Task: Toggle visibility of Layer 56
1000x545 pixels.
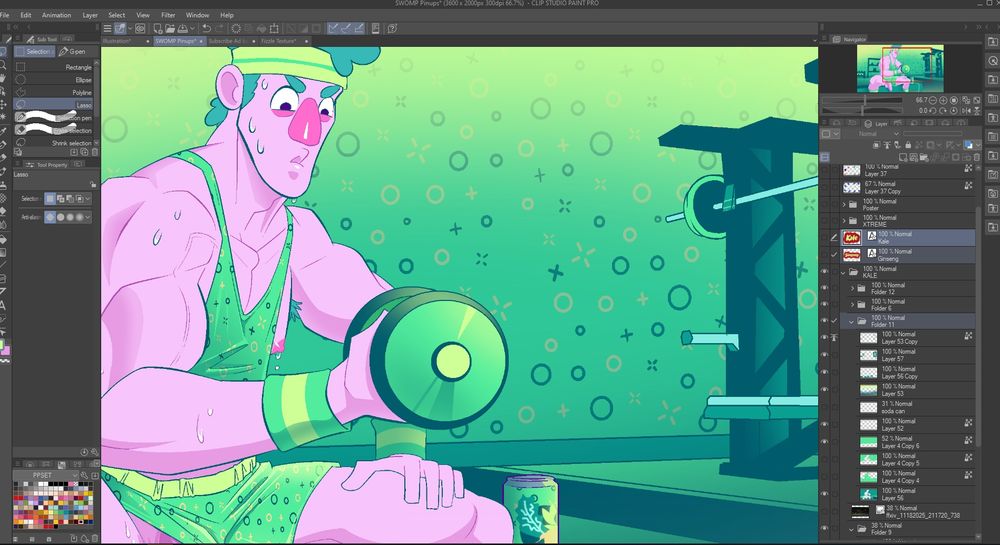Action: coord(824,494)
